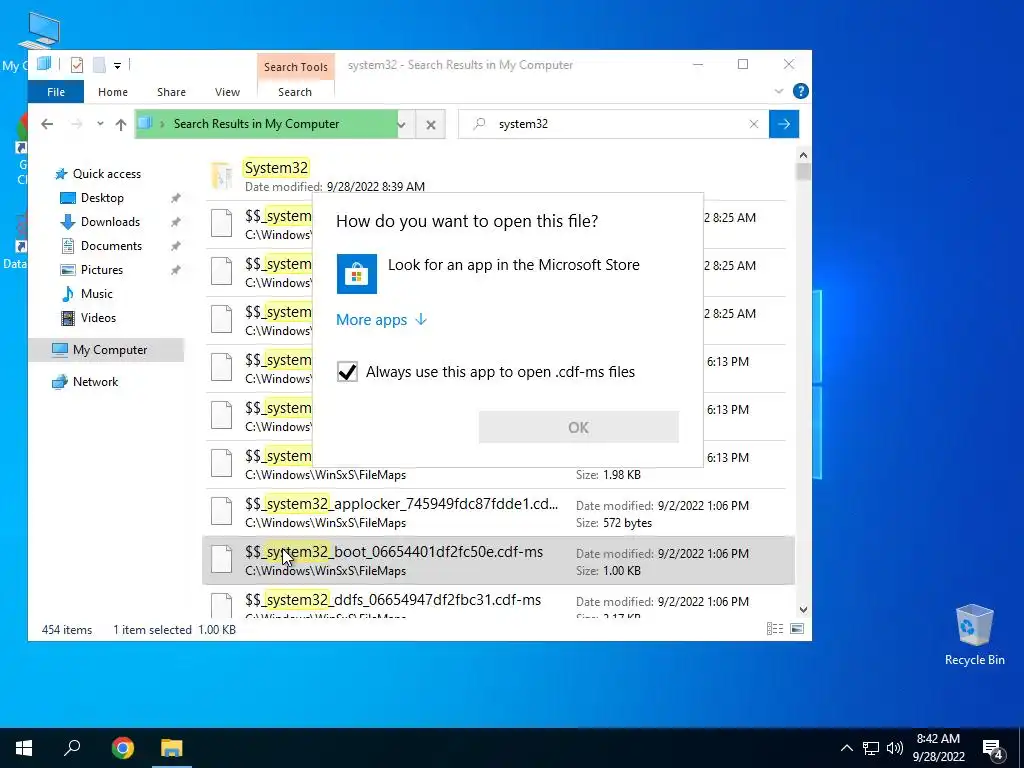This screenshot has width=1024, height=768.
Task: Open Customize Quick Access Toolbar dropdown
Action: [118, 65]
